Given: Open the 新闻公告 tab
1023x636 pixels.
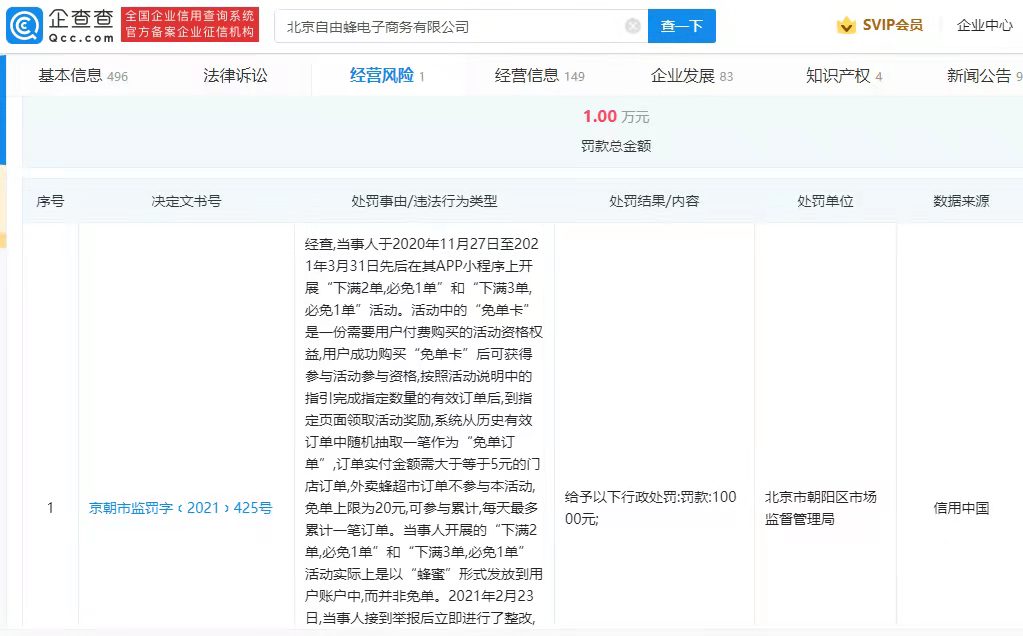Looking at the screenshot, I should [985, 76].
